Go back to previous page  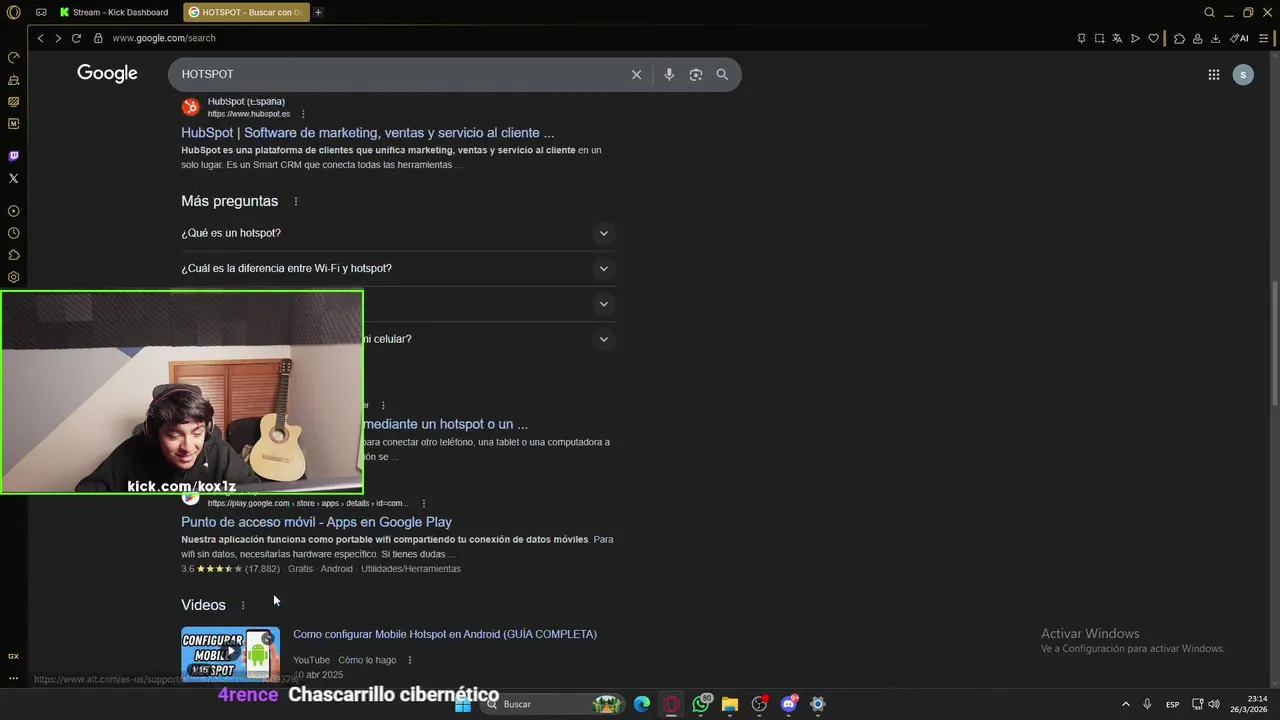click(40, 38)
